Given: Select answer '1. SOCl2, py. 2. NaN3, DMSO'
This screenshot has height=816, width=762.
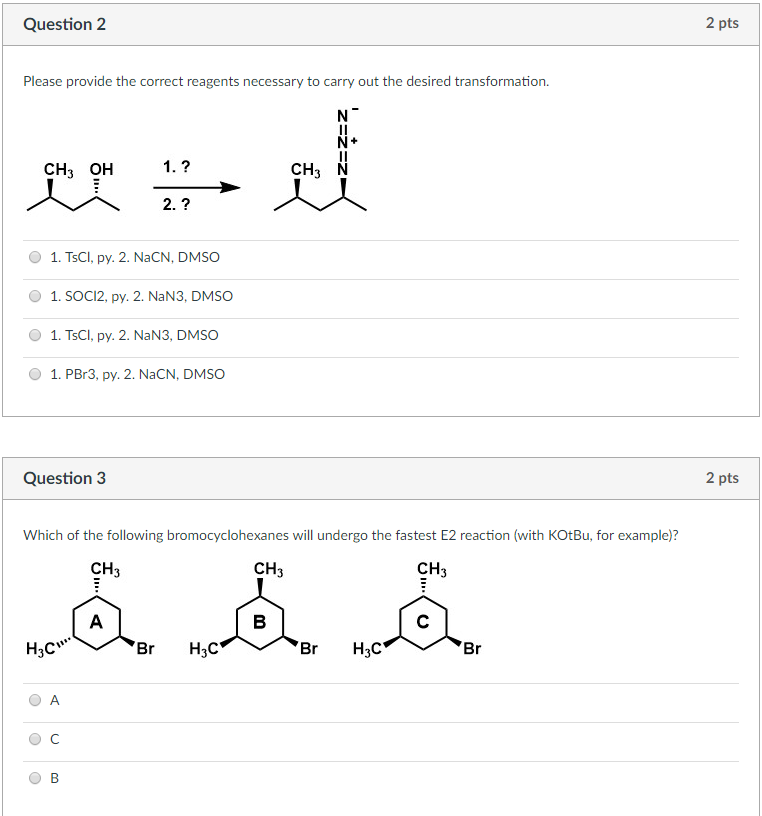Looking at the screenshot, I should pos(35,296).
